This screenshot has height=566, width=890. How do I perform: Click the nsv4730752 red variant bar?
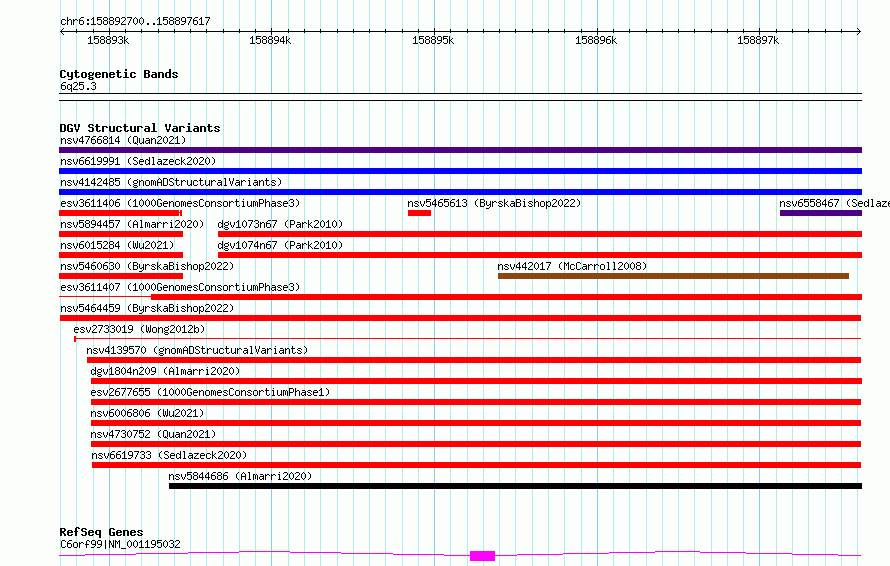[476, 444]
